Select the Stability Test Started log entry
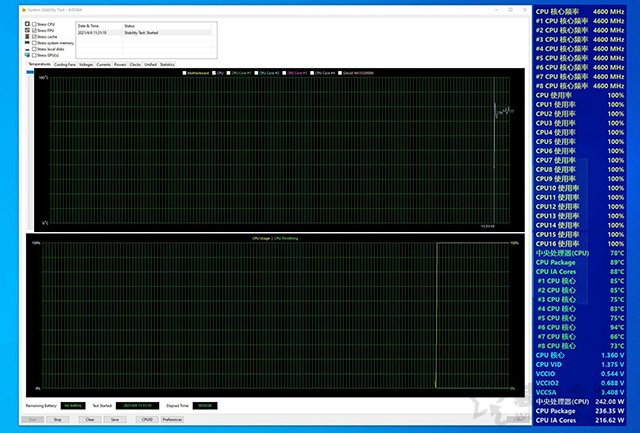Screen dimensions: 640x433 (x=140, y=32)
